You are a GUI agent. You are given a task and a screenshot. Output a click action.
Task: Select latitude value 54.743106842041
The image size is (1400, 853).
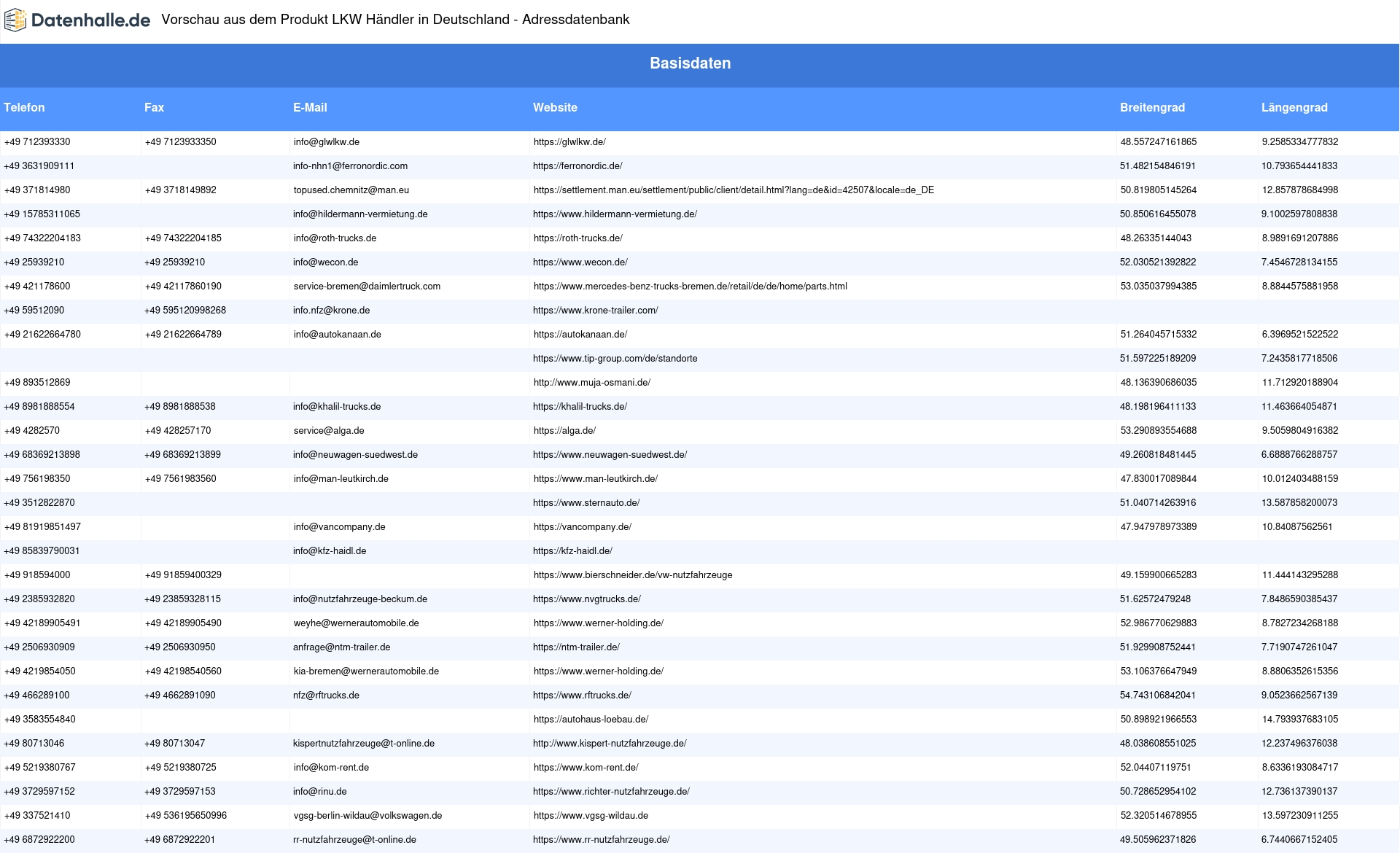click(x=1158, y=696)
